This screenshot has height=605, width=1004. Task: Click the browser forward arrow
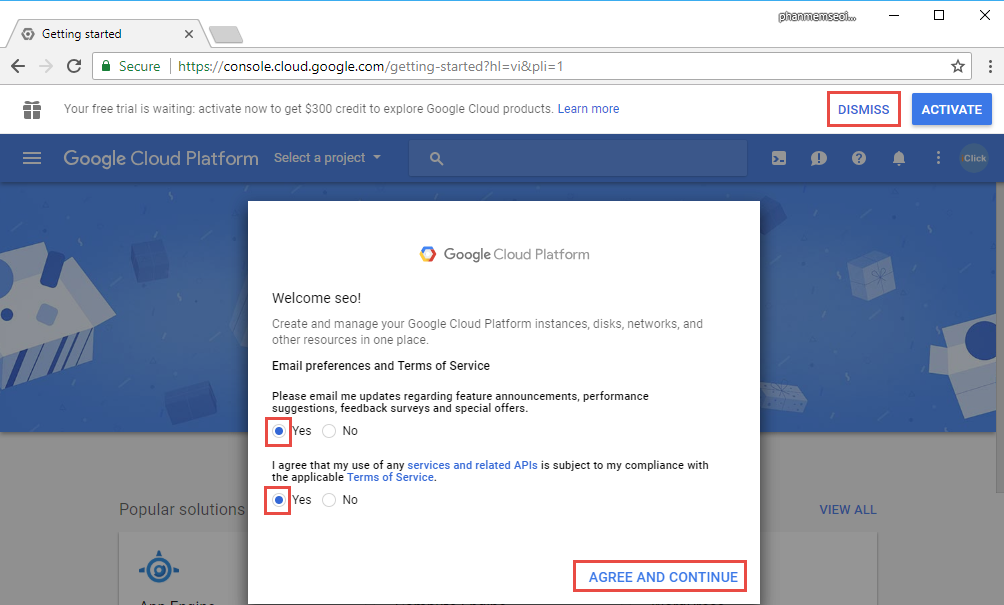click(x=45, y=66)
